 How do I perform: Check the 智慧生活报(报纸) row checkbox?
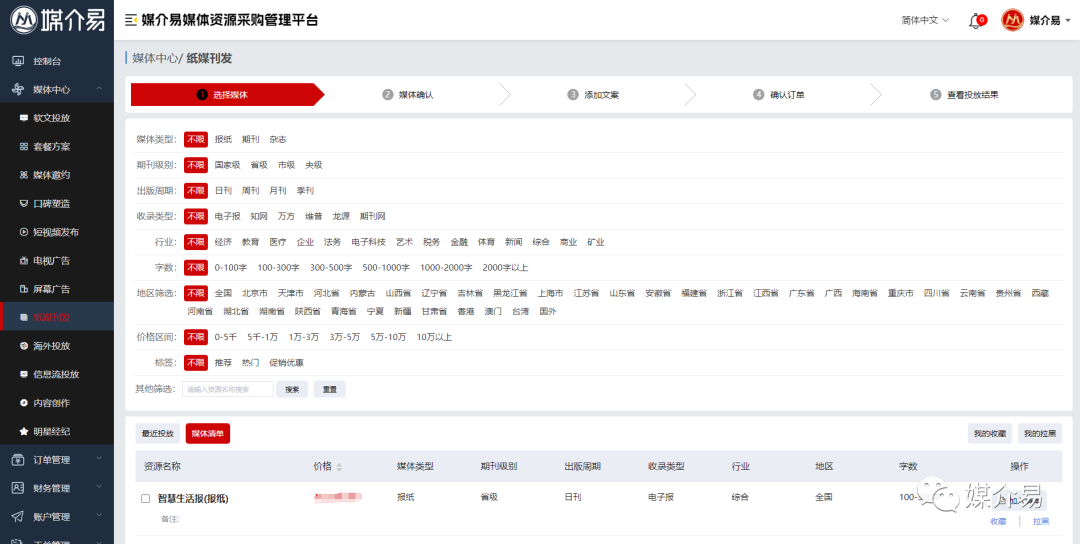[145, 498]
